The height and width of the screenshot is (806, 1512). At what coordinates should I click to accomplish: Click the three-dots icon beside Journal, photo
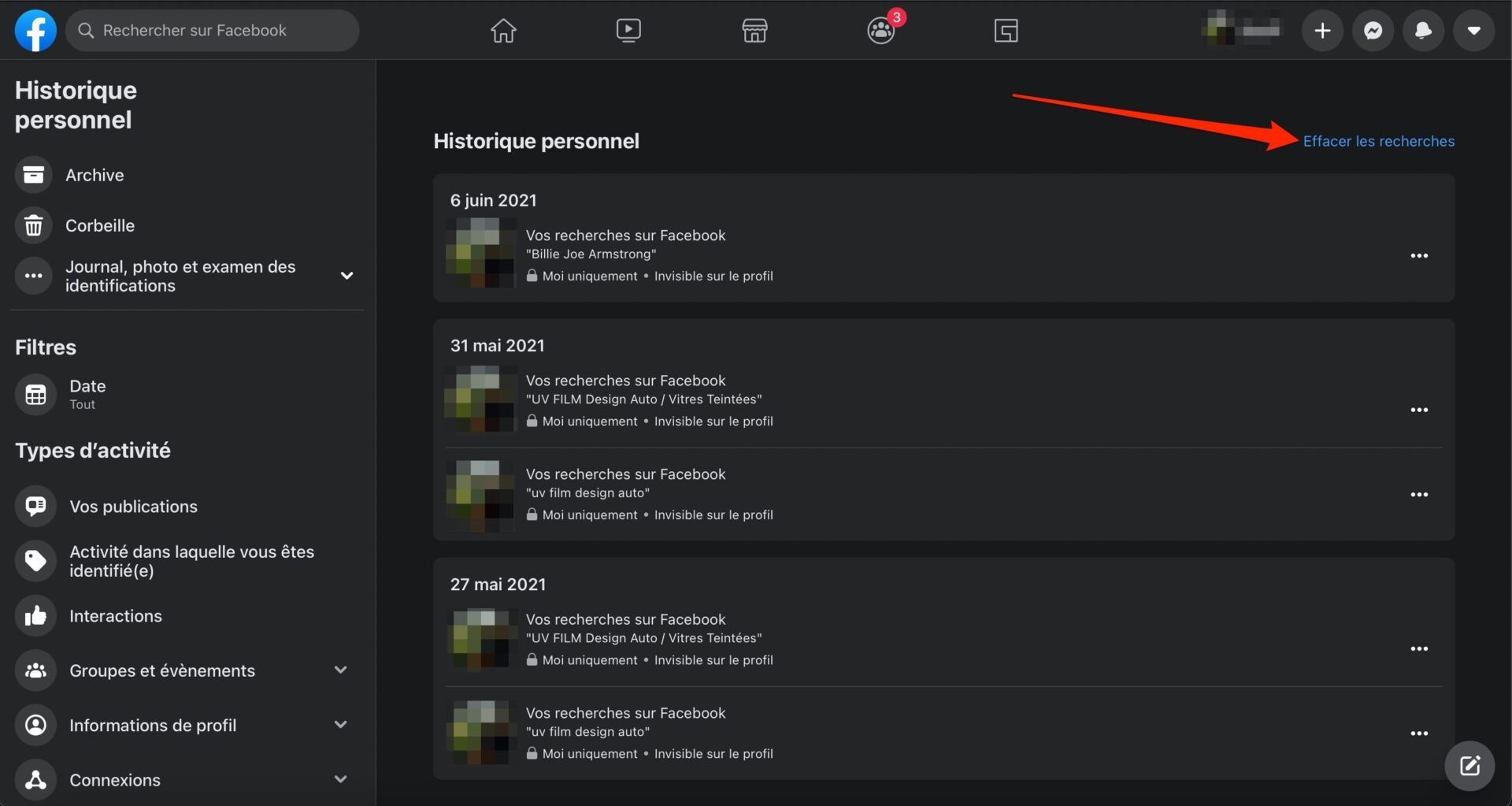click(34, 276)
